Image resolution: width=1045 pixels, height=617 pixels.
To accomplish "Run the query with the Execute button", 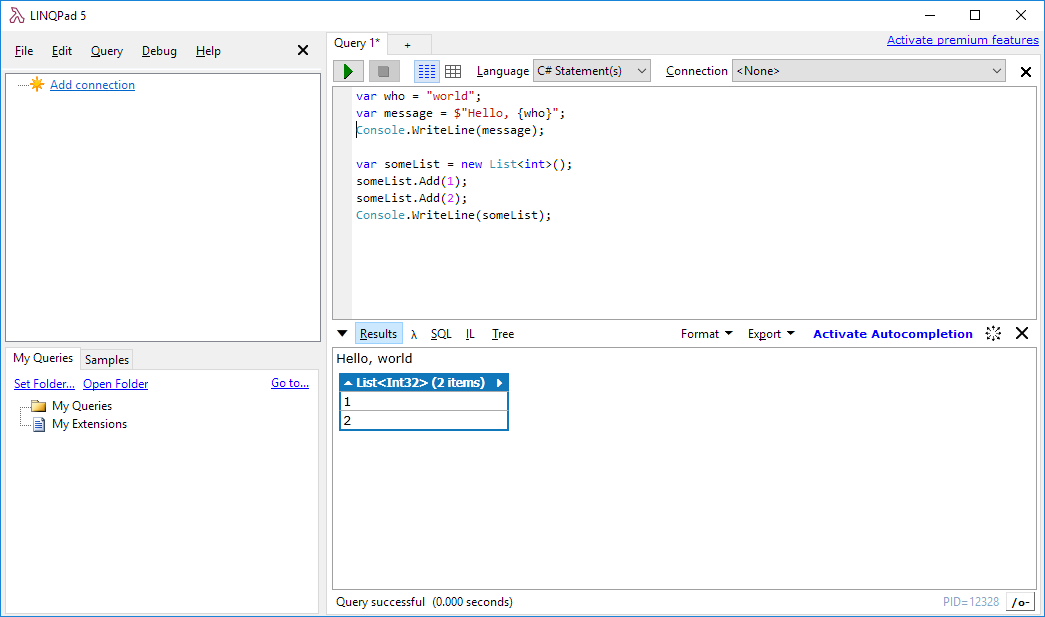I will coord(348,70).
